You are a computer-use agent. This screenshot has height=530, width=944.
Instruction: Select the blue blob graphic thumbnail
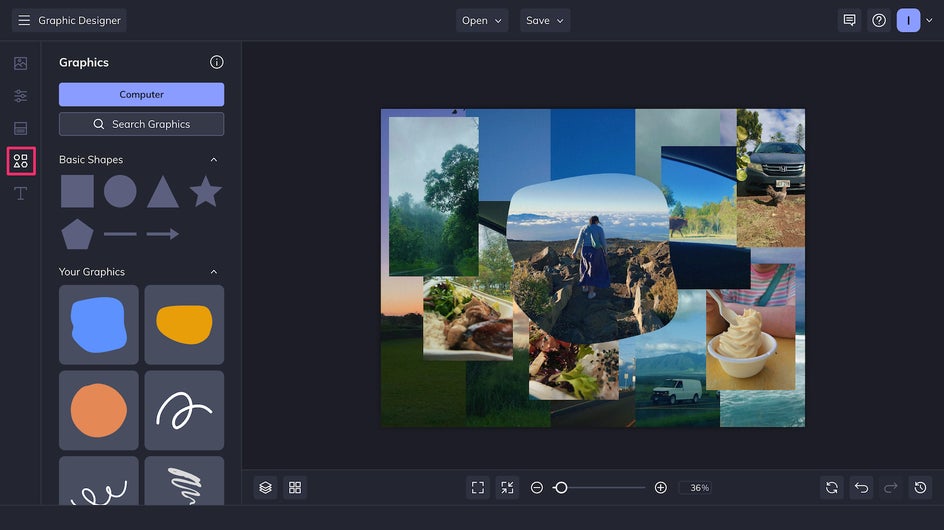point(99,325)
